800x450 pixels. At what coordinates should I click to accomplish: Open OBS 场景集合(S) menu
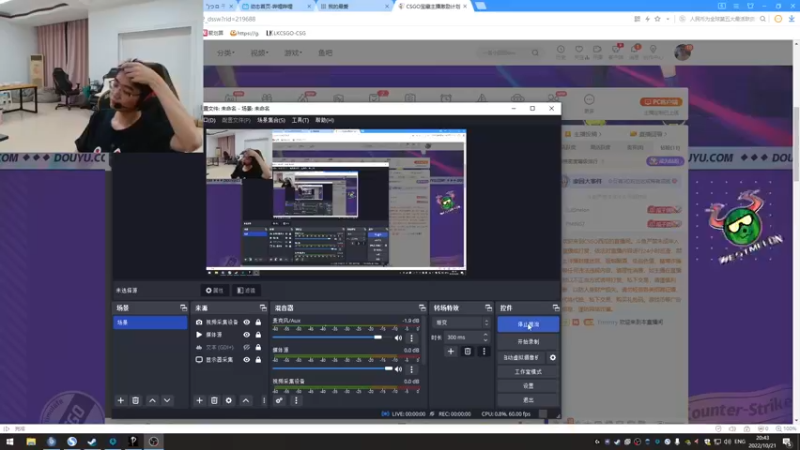click(271, 120)
